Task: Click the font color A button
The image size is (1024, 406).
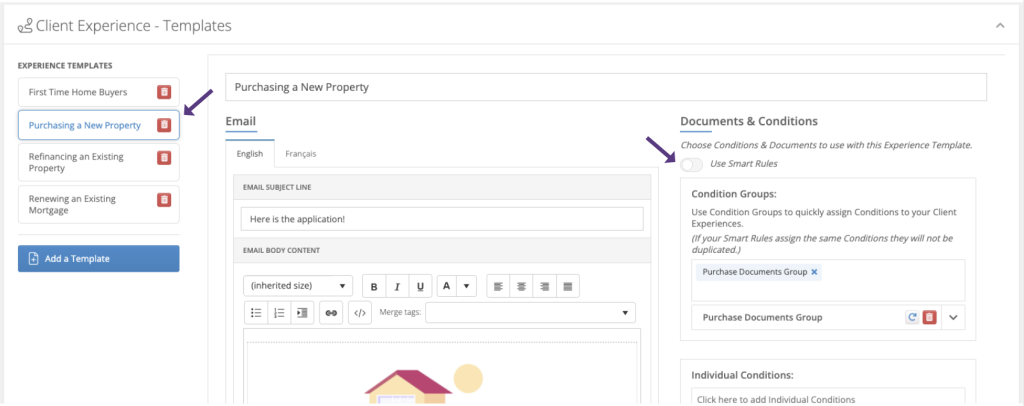Action: click(x=447, y=286)
